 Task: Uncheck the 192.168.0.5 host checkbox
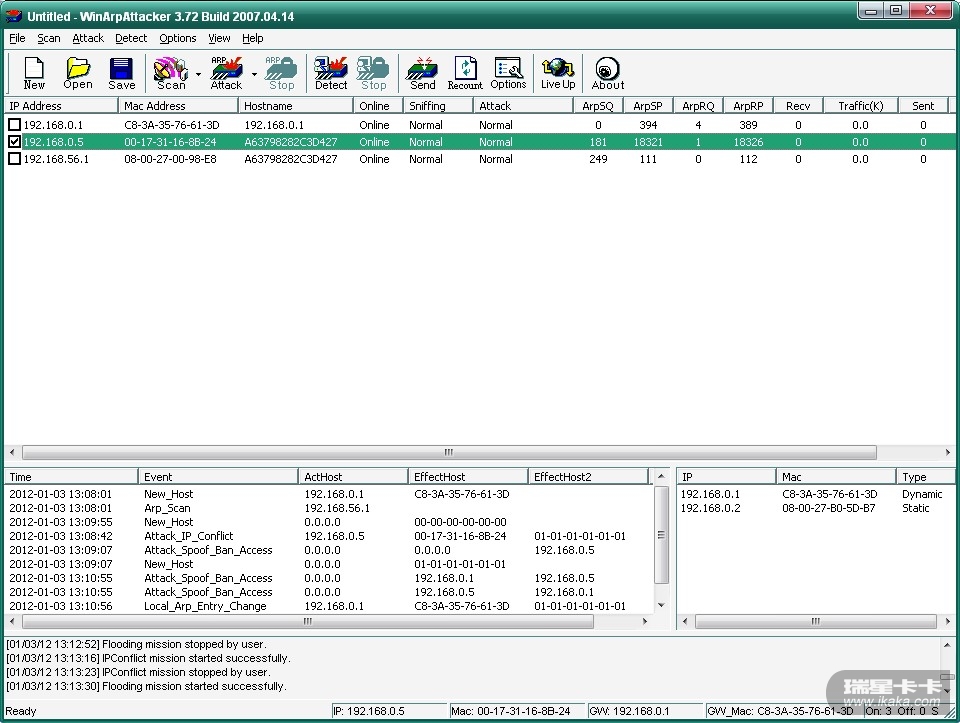14,142
